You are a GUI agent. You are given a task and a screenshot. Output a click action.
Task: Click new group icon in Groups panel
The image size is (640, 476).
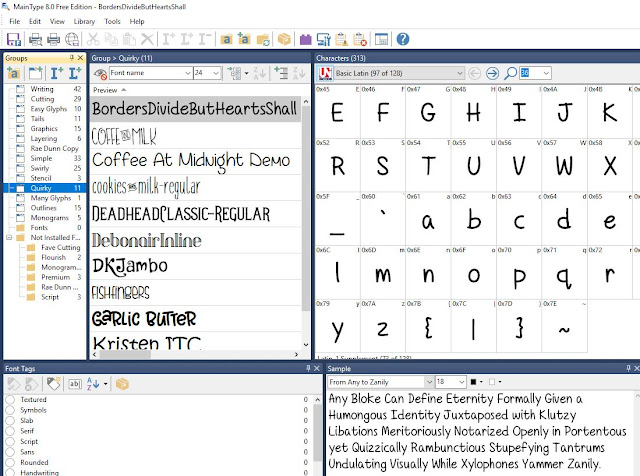[x=36, y=73]
